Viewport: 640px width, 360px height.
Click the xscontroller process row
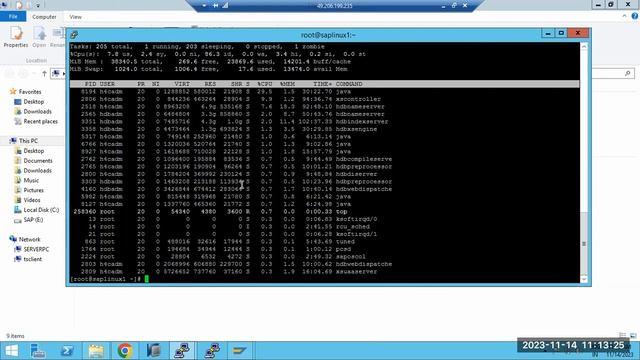(x=231, y=99)
